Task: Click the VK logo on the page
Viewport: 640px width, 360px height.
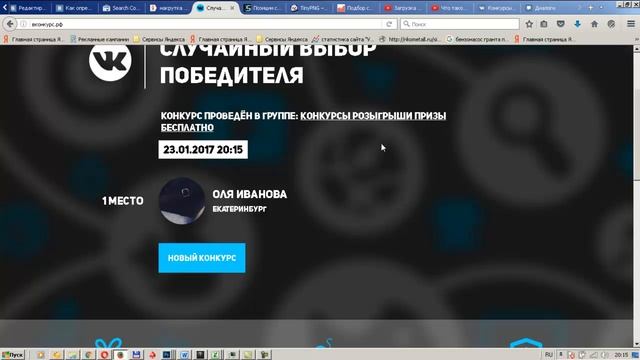Action: tap(110, 61)
